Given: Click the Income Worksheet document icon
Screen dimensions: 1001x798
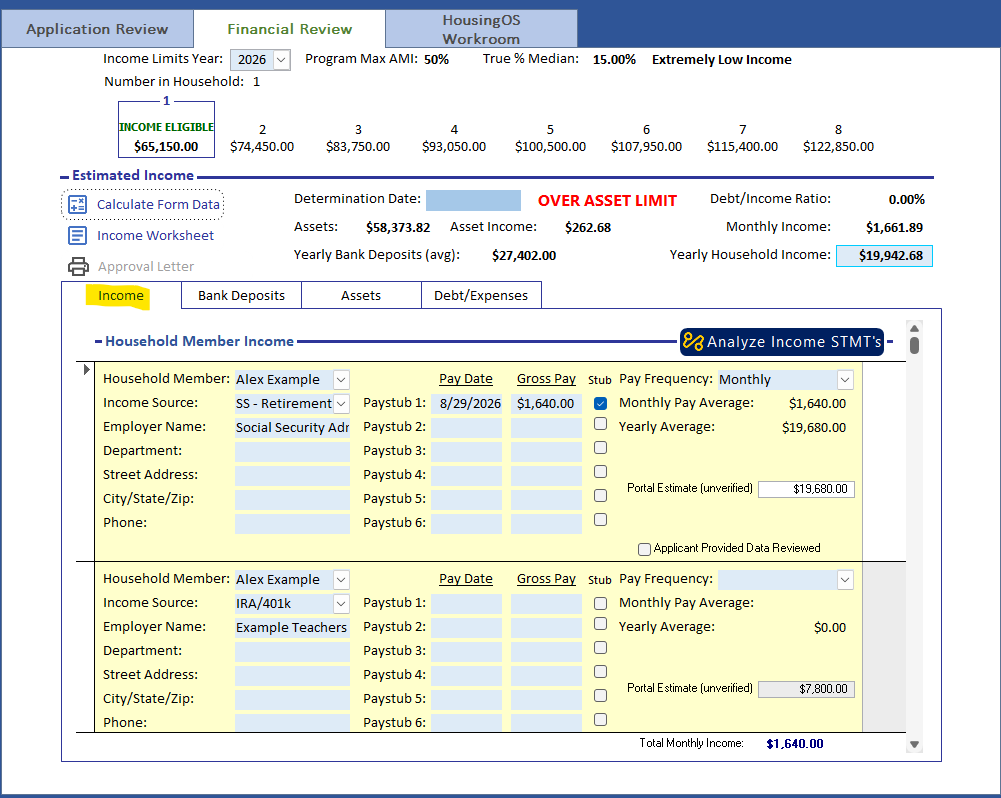Looking at the screenshot, I should click(x=77, y=236).
